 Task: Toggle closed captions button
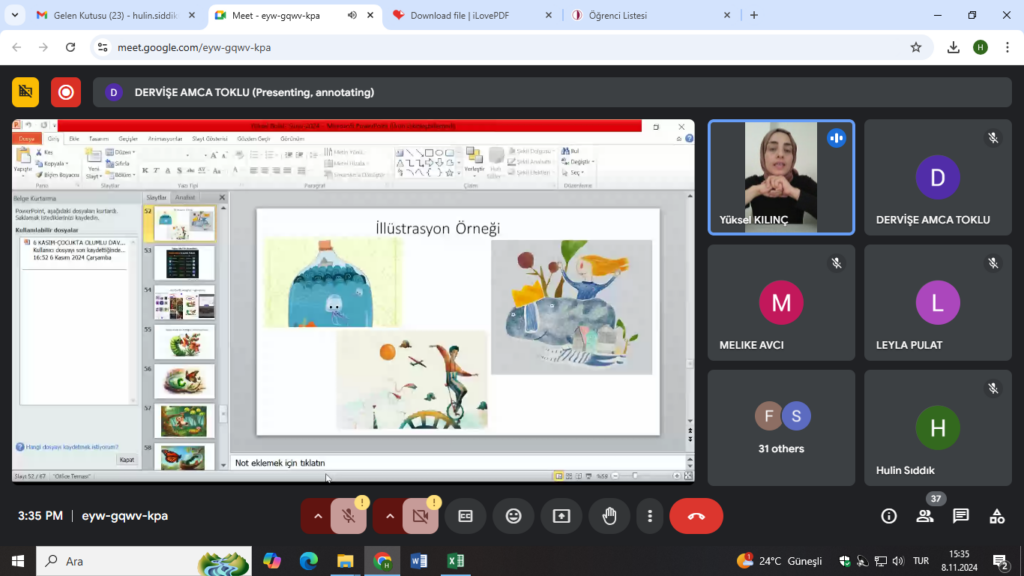point(465,516)
